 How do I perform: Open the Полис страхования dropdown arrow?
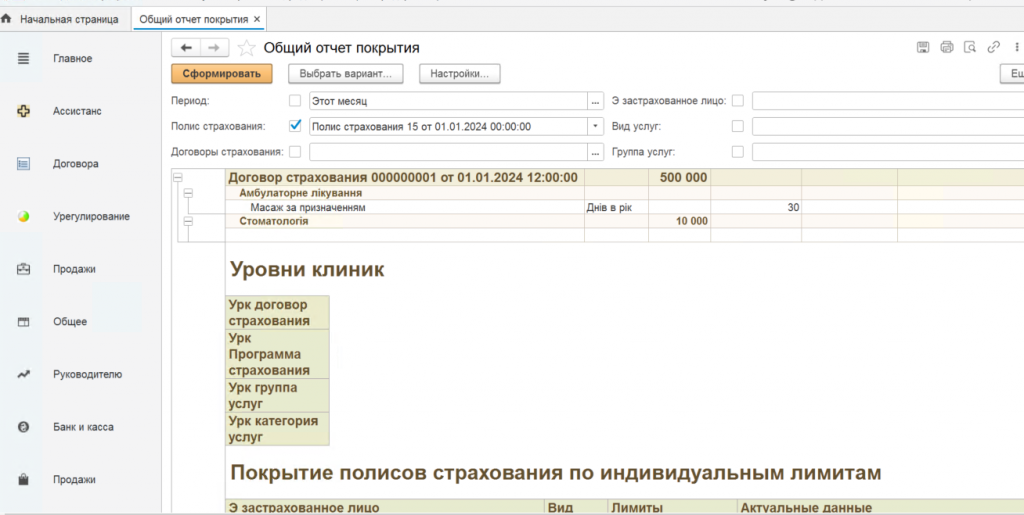tap(596, 127)
